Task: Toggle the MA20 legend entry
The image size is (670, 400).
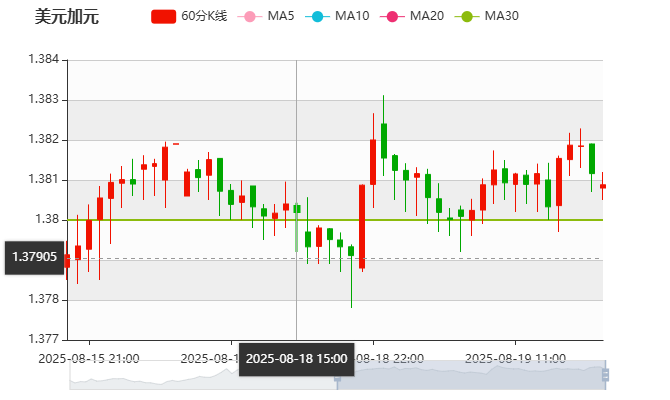Action: 412,16
